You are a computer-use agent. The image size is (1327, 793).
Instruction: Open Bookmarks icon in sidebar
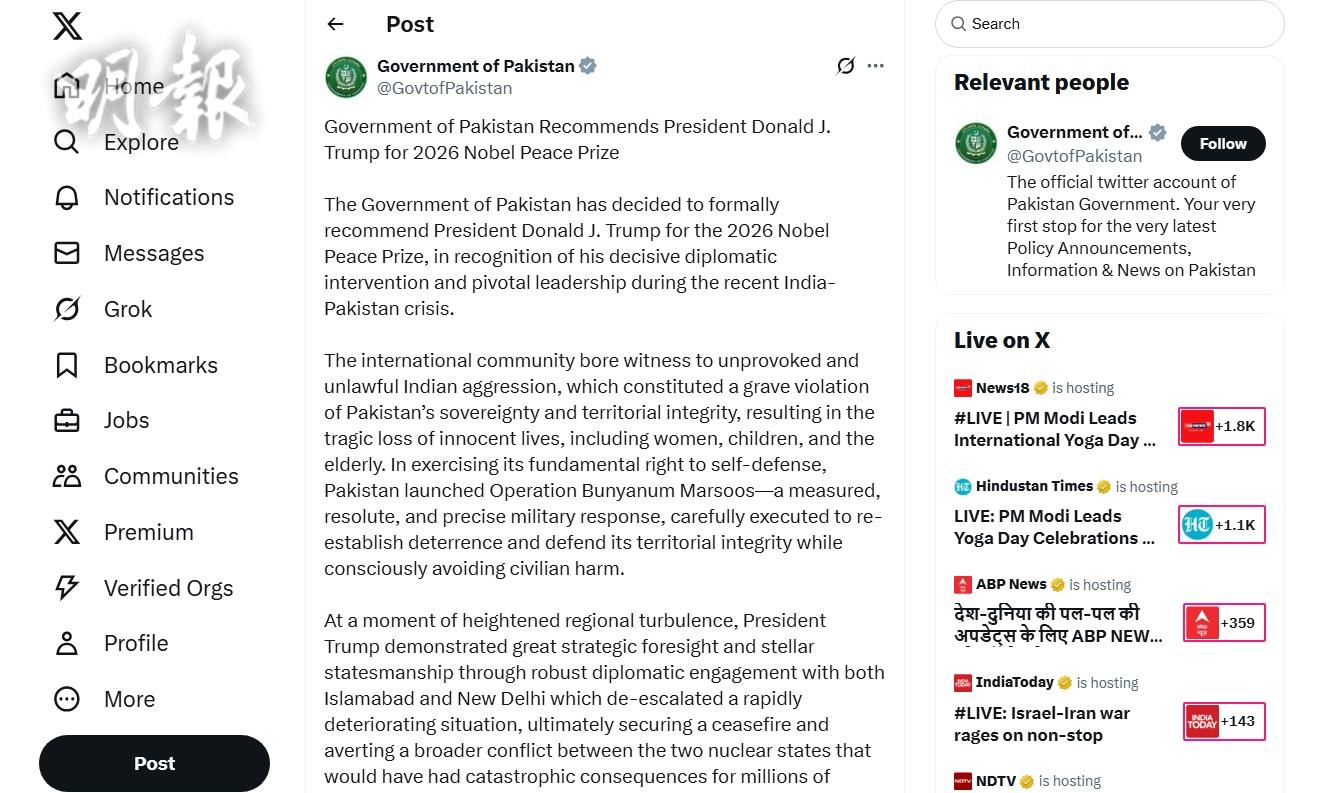[67, 365]
